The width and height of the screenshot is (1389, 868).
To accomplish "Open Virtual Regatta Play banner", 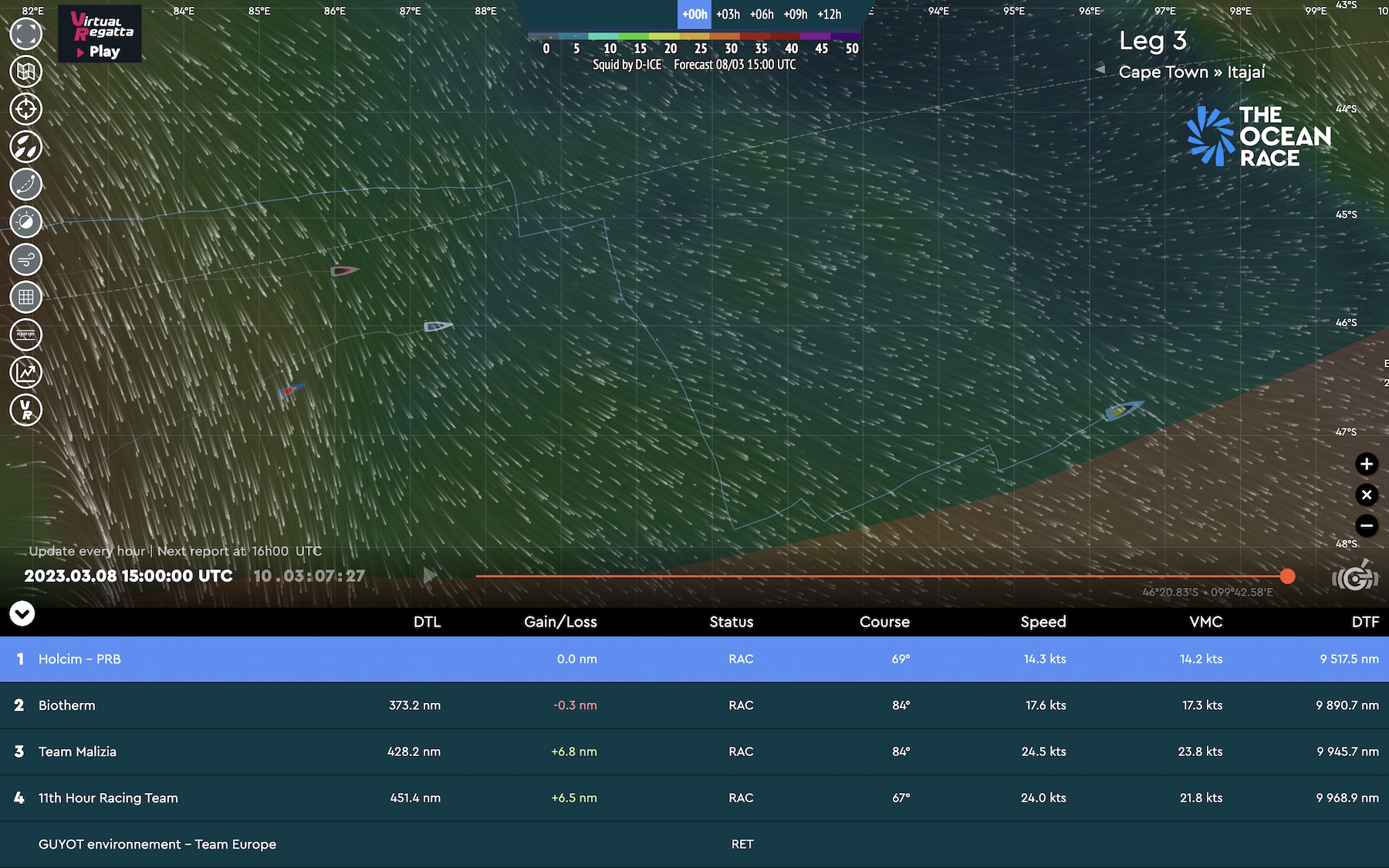I will 100,35.
